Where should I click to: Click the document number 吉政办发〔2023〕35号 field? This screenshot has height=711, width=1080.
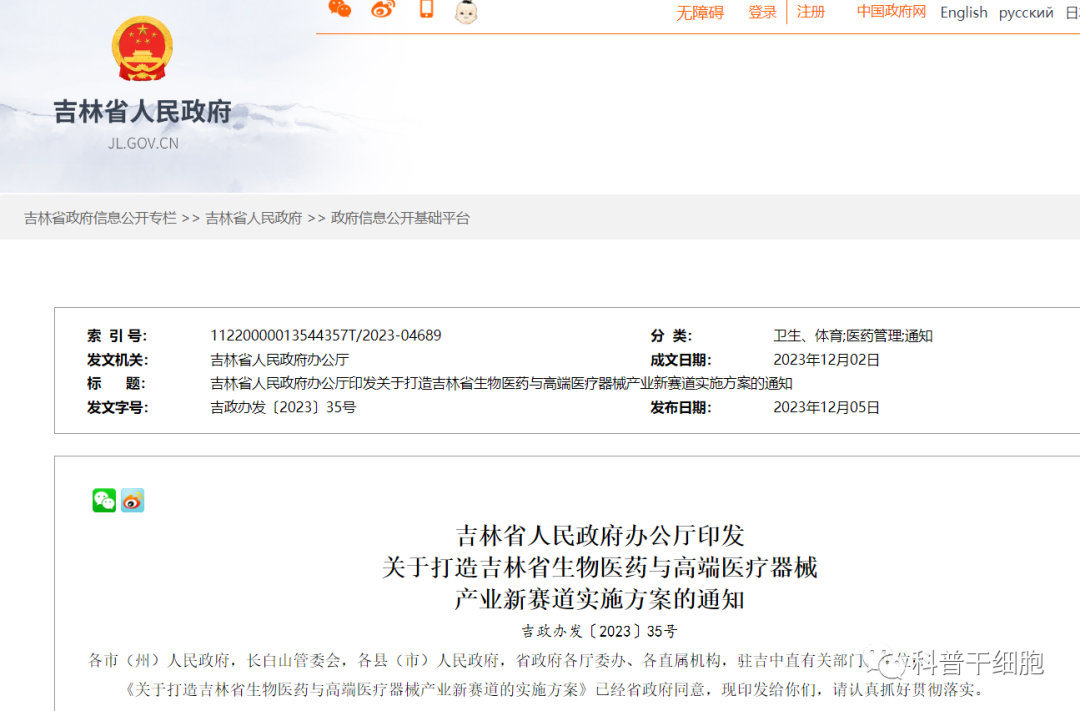pos(283,408)
